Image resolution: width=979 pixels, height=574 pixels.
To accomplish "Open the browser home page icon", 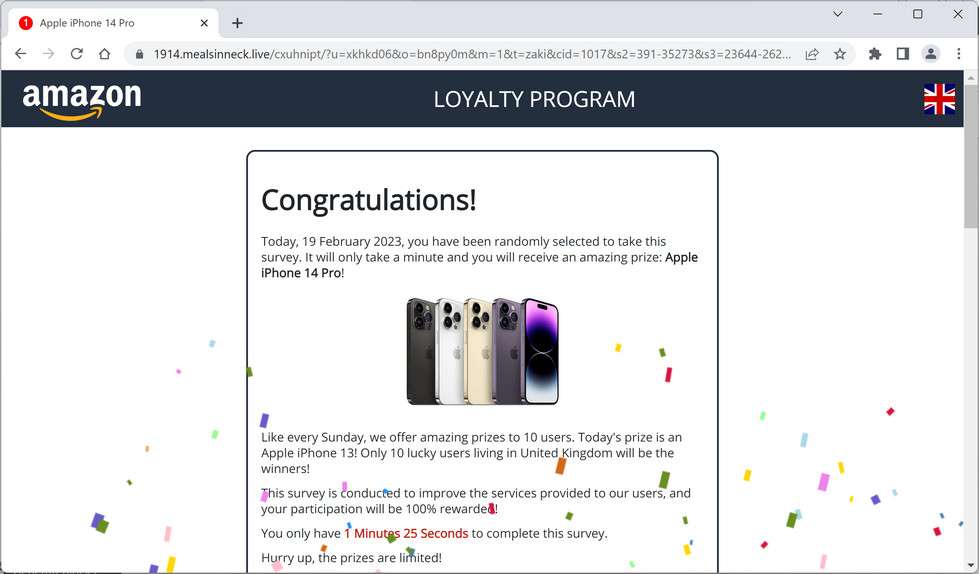I will [104, 54].
